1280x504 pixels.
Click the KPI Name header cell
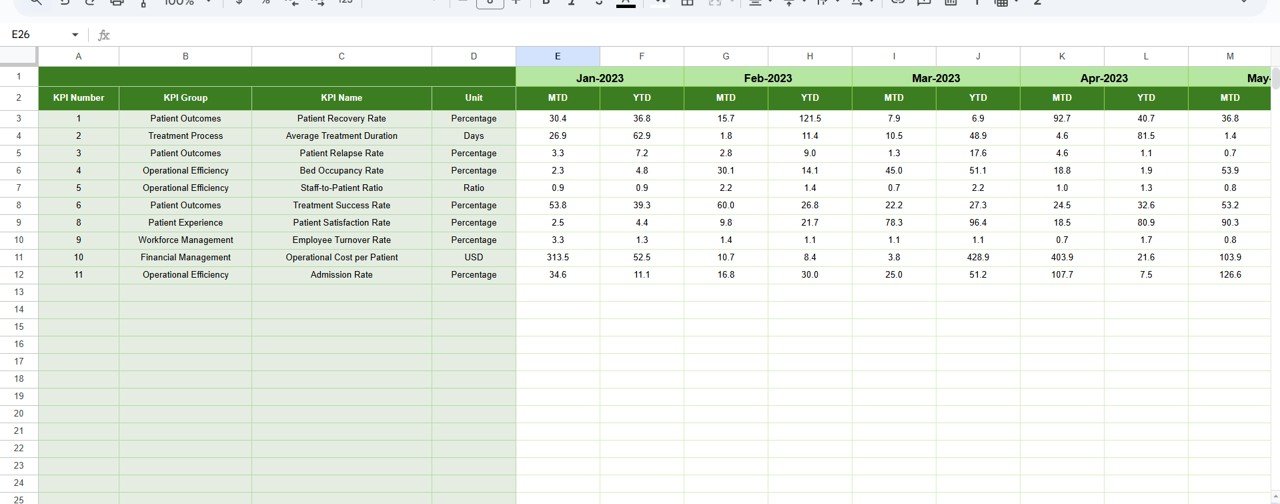(x=342, y=98)
